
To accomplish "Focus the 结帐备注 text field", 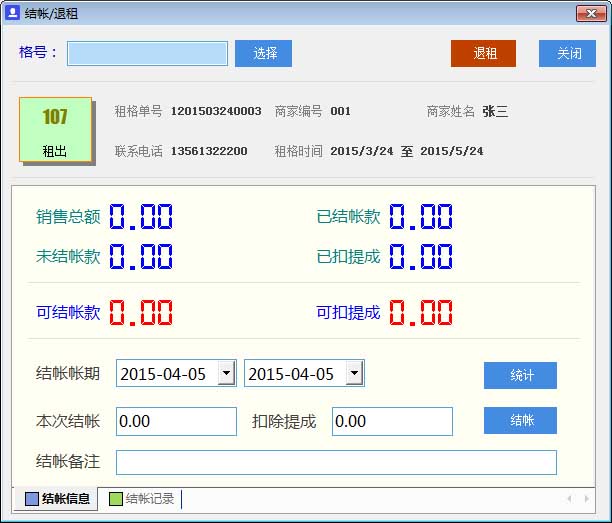I will pyautogui.click(x=336, y=463).
